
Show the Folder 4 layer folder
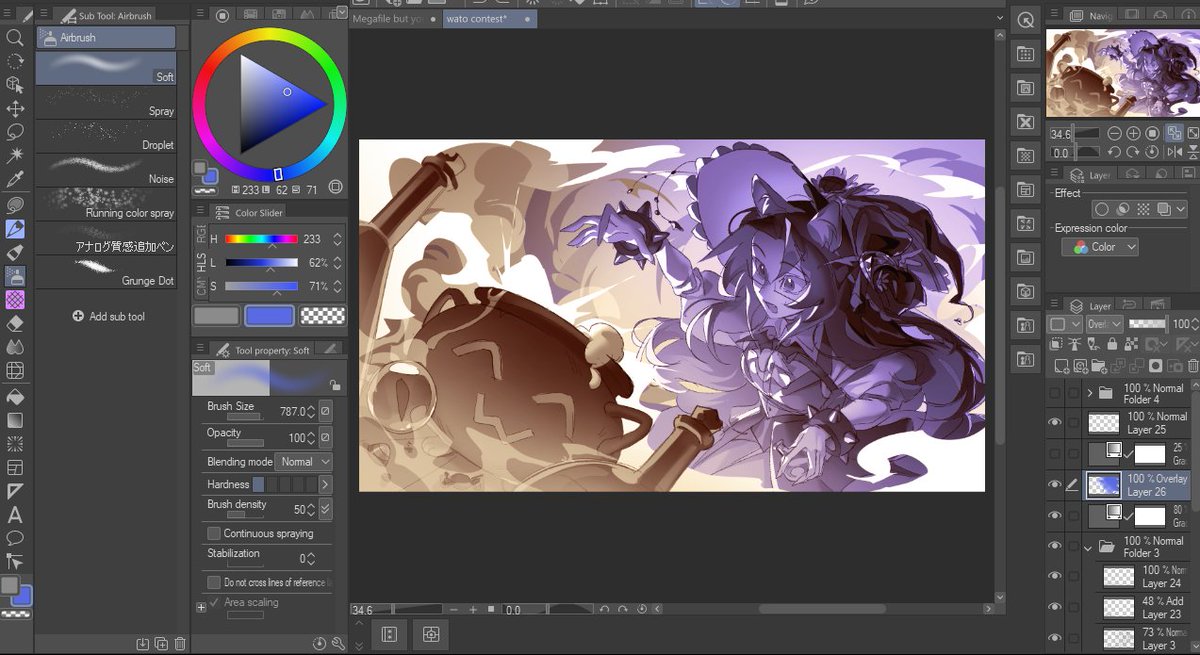click(1054, 393)
